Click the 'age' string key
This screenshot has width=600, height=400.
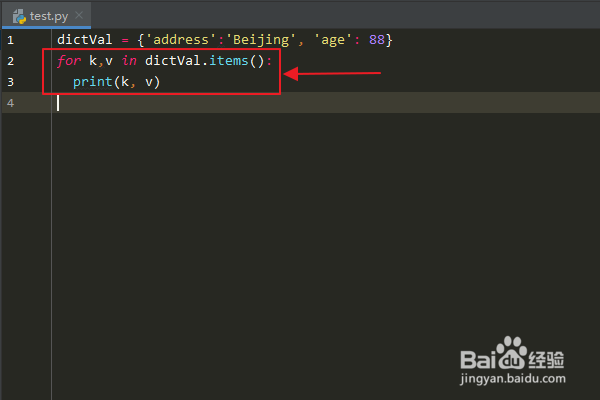click(333, 40)
